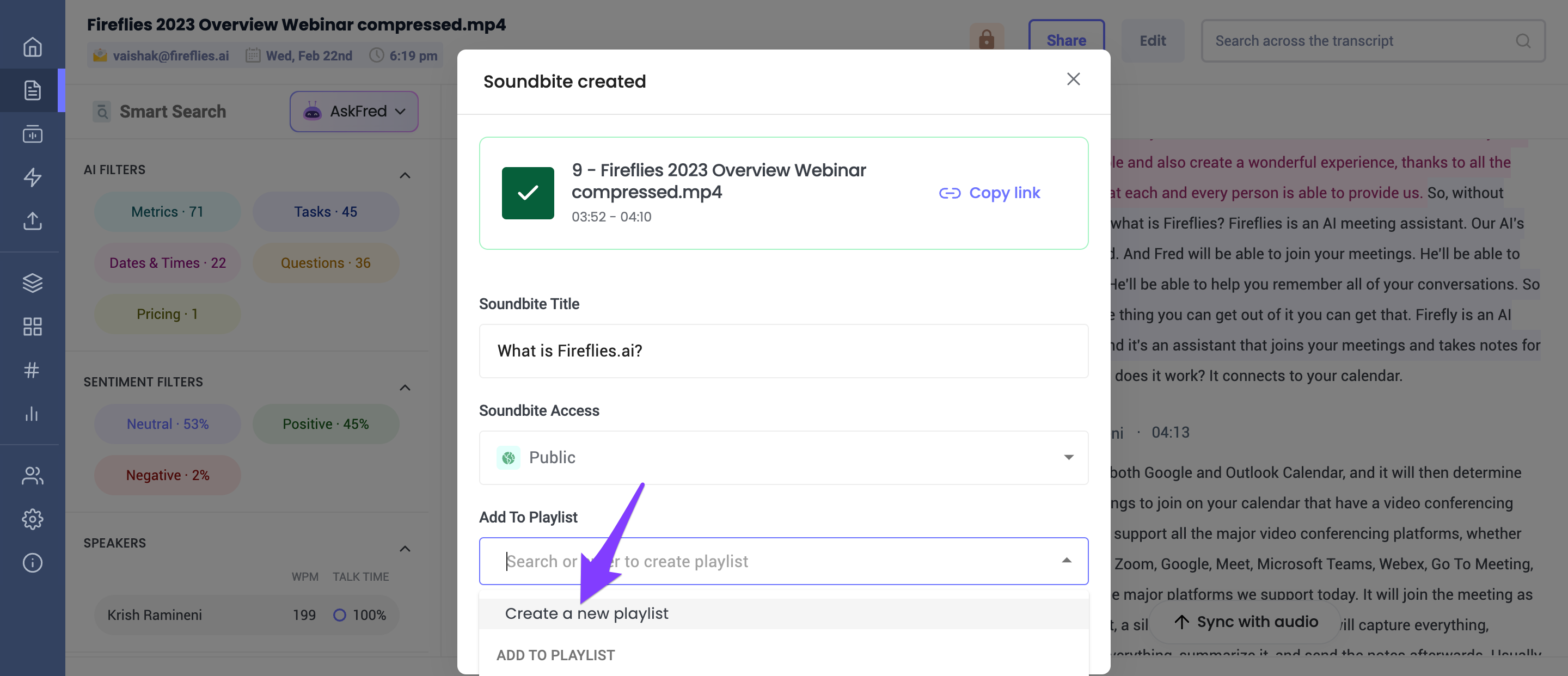
Task: Open the info circle icon in sidebar
Action: 32,563
